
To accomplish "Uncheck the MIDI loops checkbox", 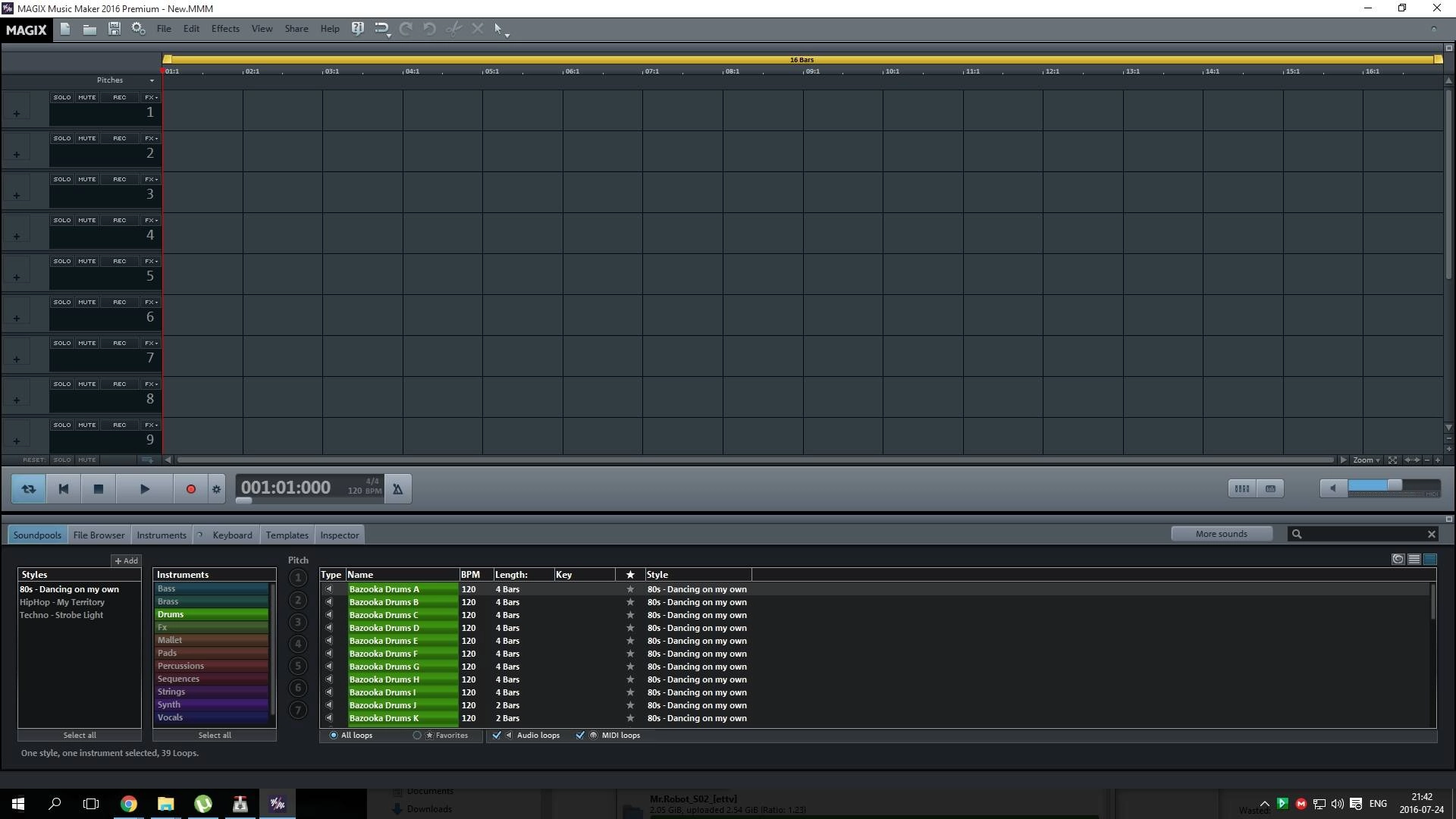I will 580,736.
